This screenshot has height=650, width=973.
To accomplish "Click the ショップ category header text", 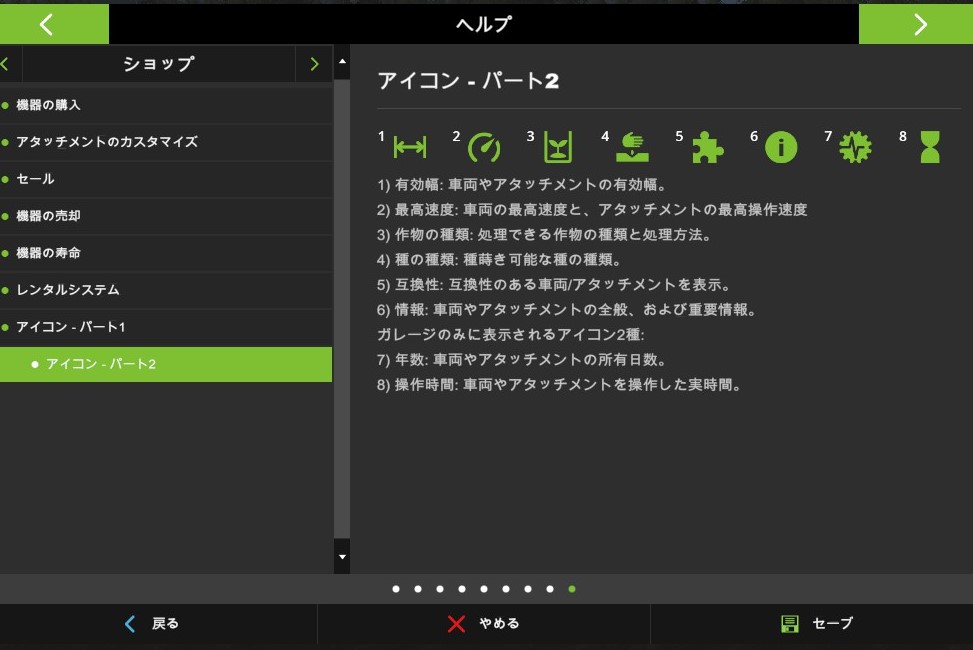I will (159, 64).
